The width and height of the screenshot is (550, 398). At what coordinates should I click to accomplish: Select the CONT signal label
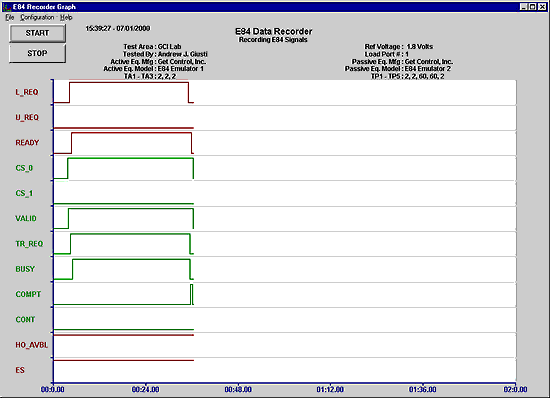tap(25, 319)
